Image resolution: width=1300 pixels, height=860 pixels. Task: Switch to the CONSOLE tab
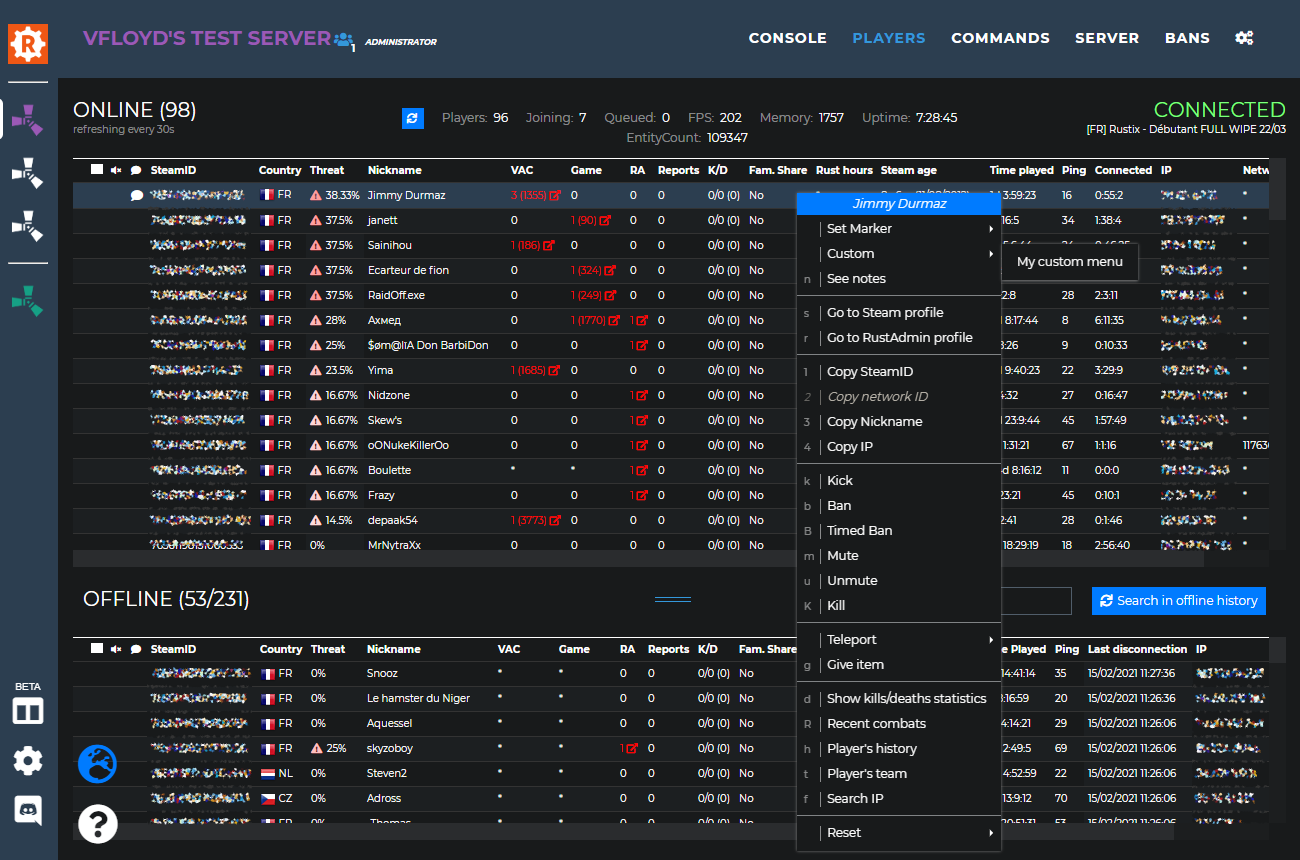coord(788,38)
